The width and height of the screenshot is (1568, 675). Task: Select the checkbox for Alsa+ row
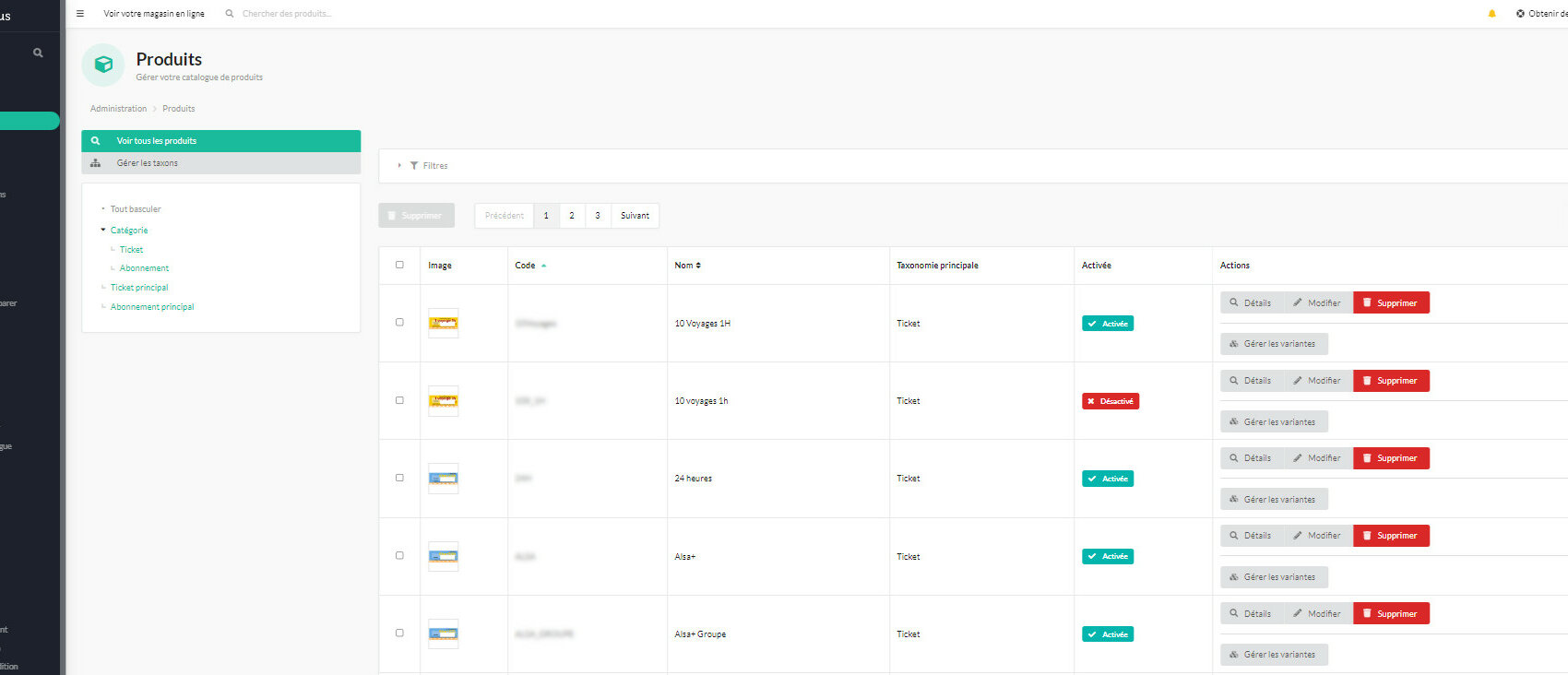pyautogui.click(x=399, y=556)
